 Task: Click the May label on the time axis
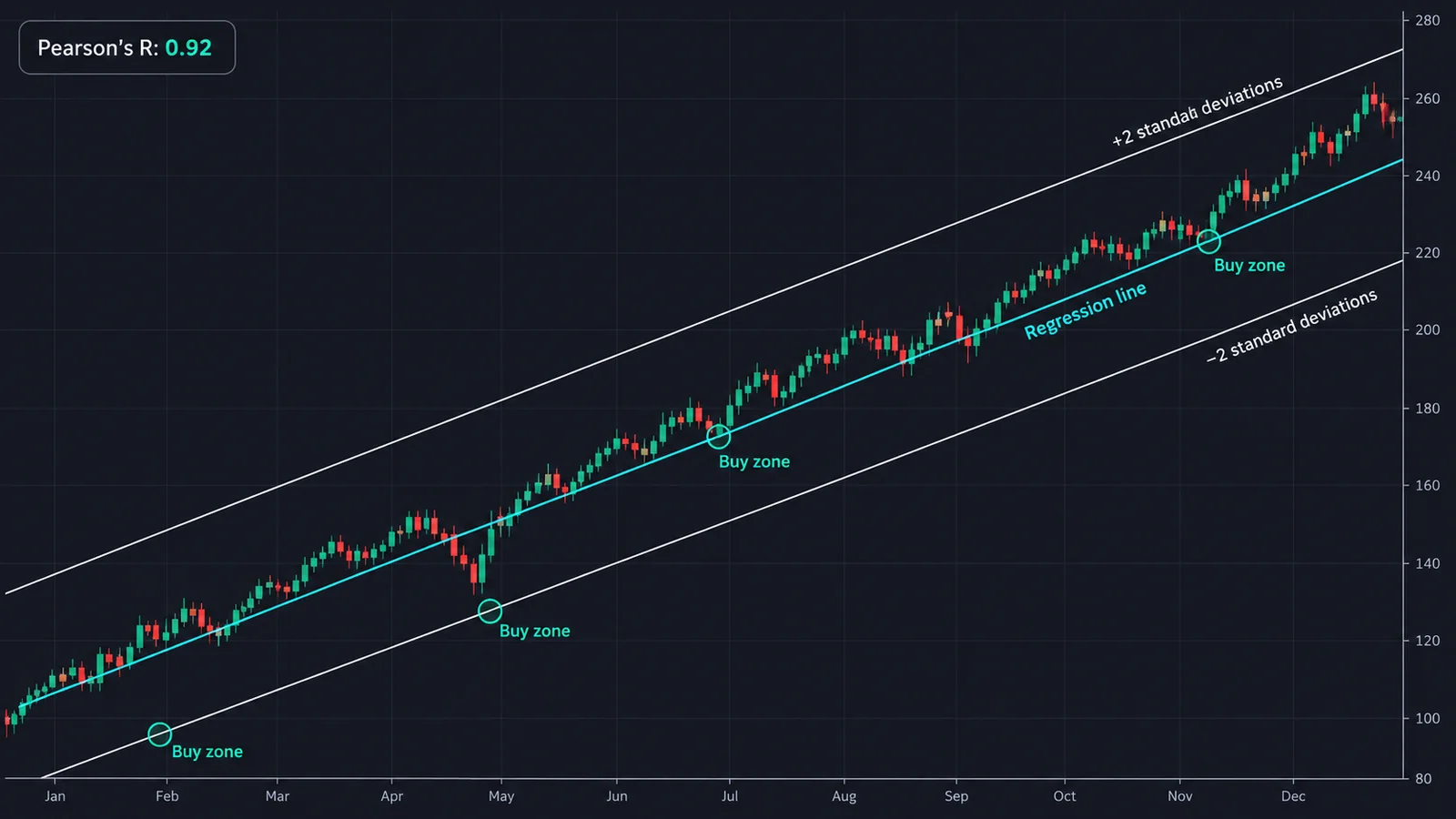(x=501, y=797)
